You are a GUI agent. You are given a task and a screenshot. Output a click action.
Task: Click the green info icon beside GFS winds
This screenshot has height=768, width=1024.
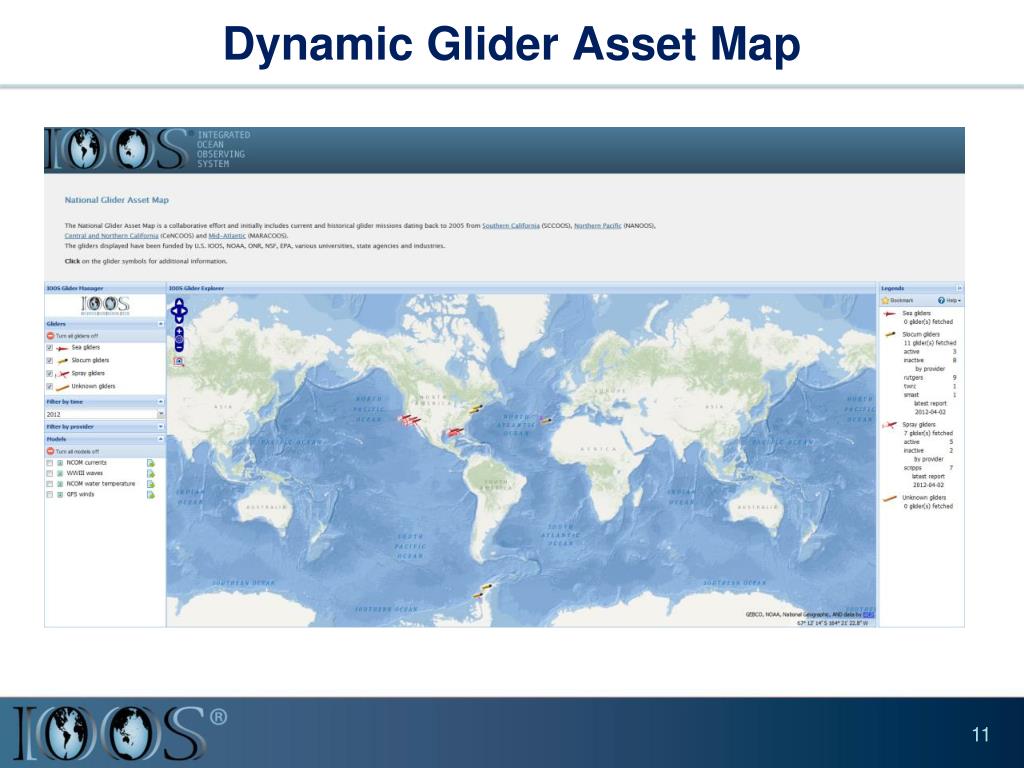coord(60,495)
